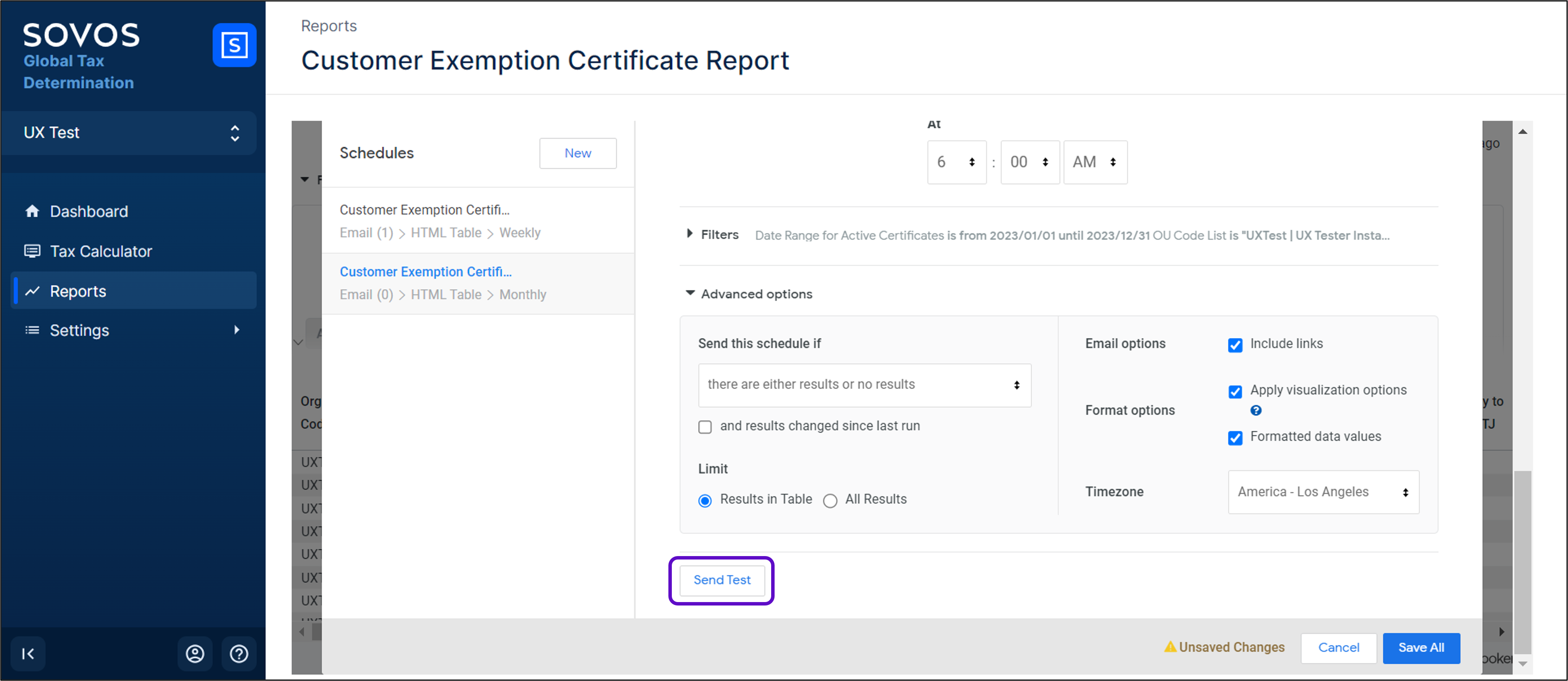Open the UX Test organization selector
Viewport: 1568px width, 681px height.
pos(129,133)
